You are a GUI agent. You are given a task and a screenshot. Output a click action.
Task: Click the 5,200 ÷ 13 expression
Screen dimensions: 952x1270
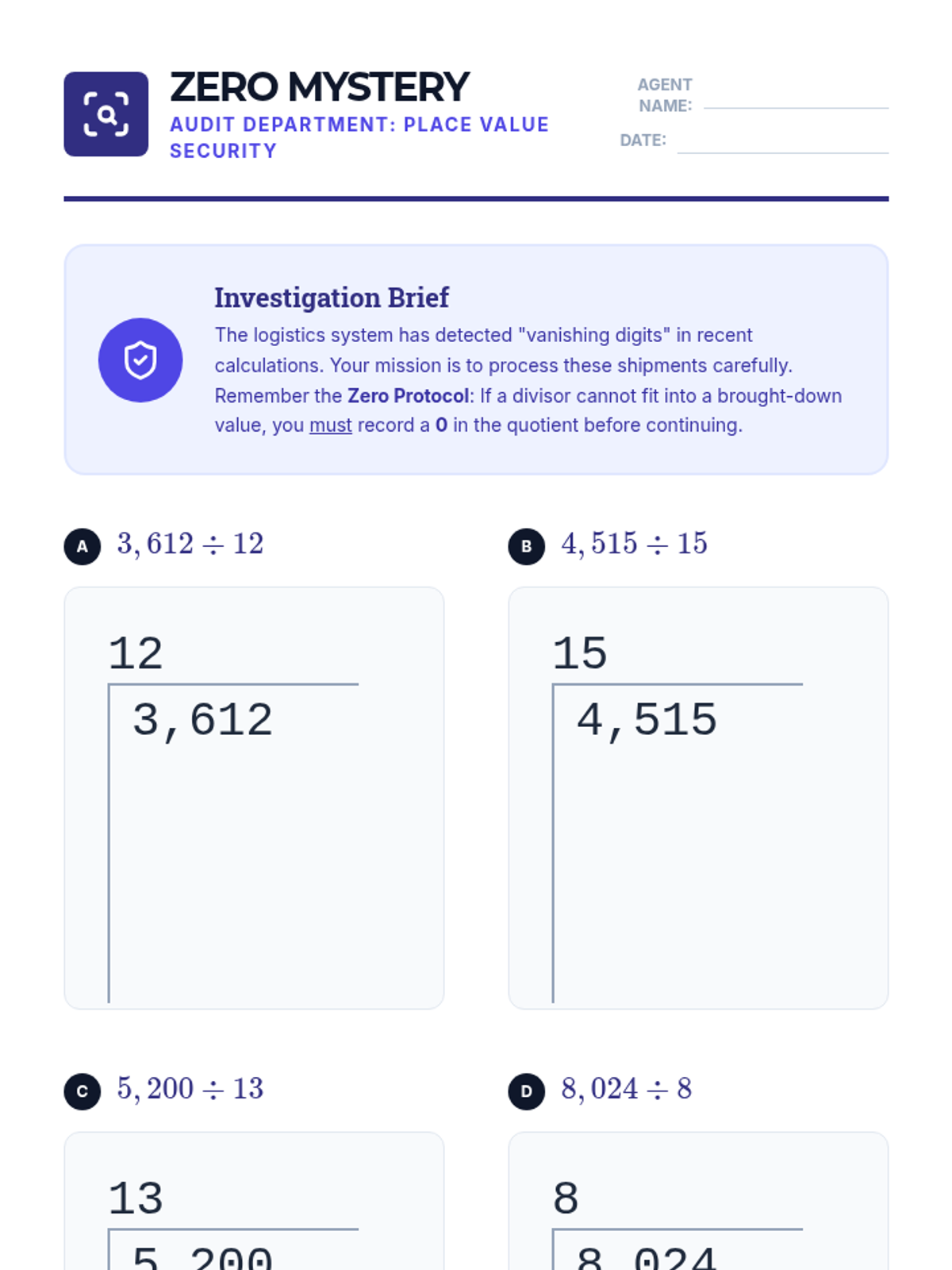point(190,1089)
